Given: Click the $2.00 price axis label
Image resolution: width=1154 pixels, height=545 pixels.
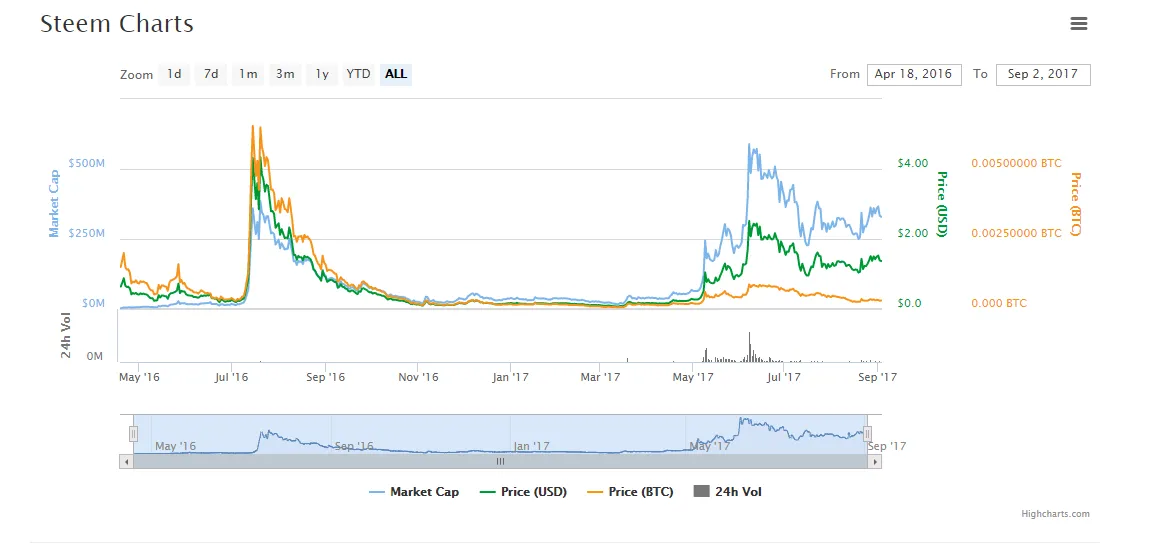Looking at the screenshot, I should 913,233.
